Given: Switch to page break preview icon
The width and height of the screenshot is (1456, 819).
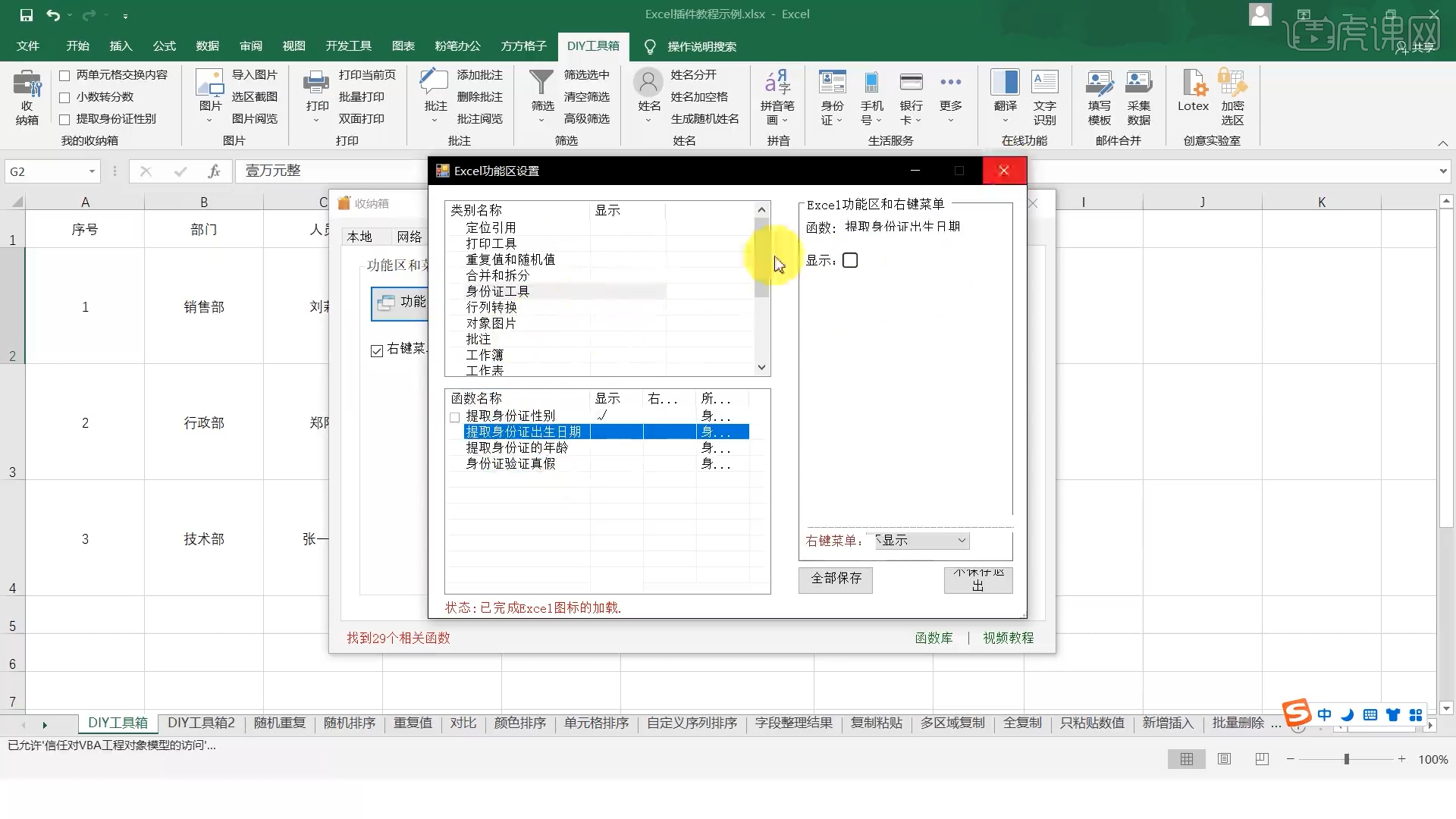Looking at the screenshot, I should coord(1262,759).
